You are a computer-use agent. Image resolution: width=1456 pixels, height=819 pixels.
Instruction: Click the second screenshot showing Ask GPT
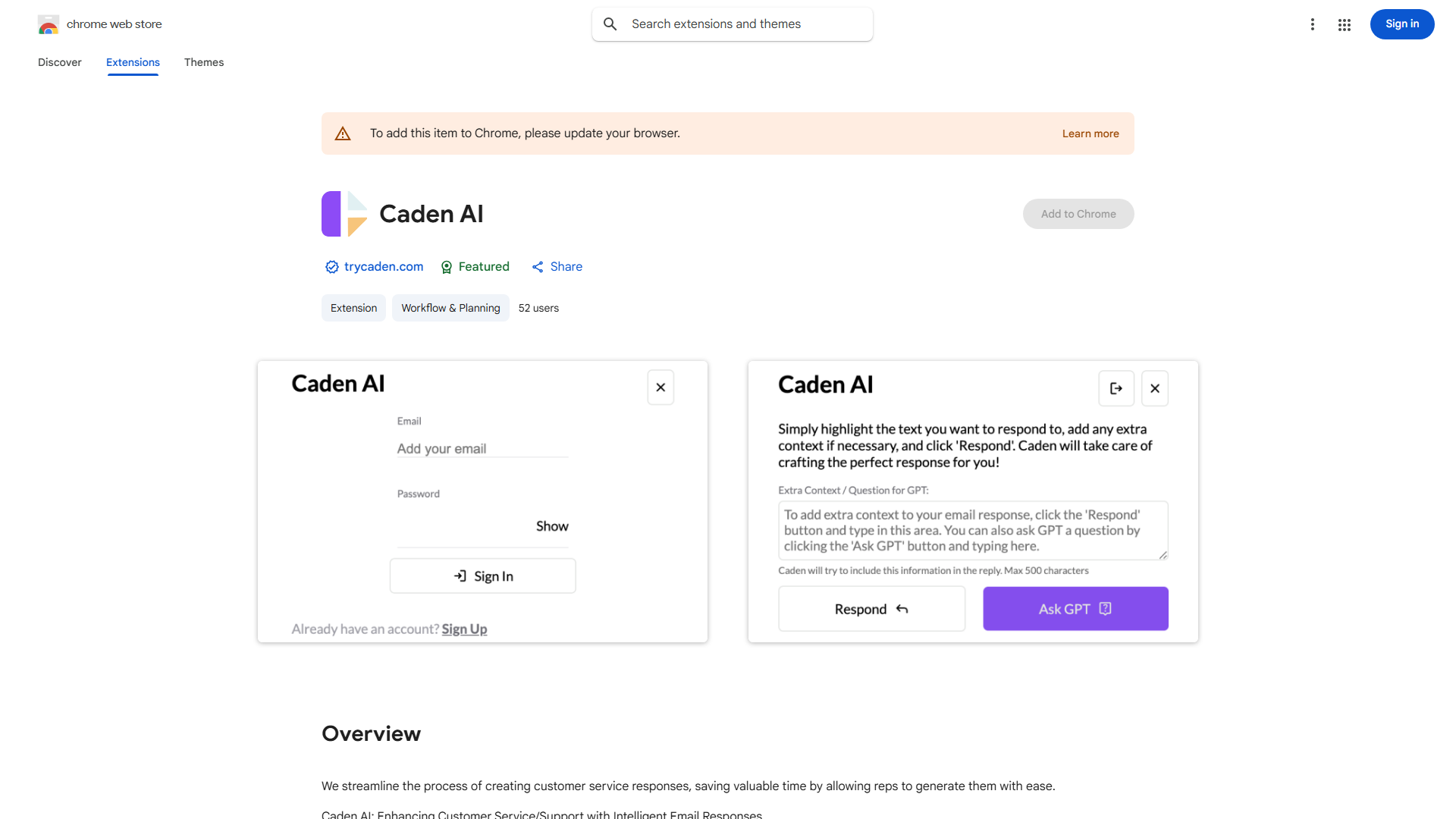[973, 500]
